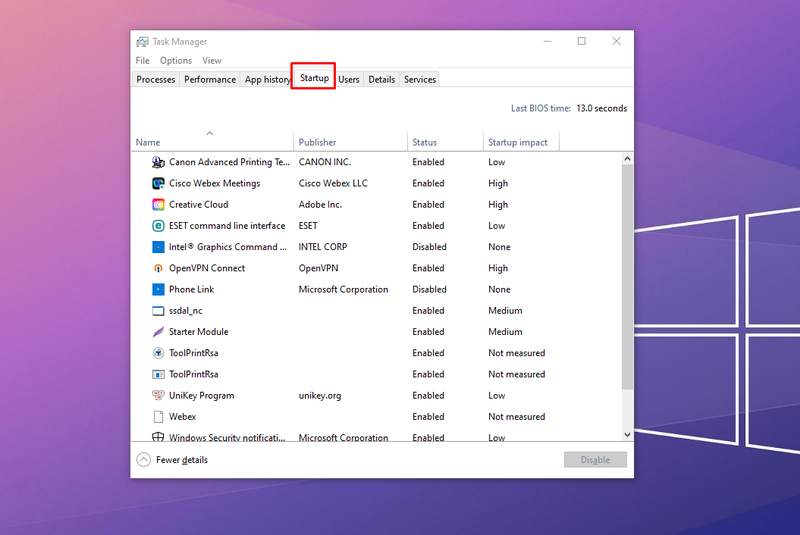Click Disabled status of Phone Link
This screenshot has height=535, width=800.
point(429,290)
